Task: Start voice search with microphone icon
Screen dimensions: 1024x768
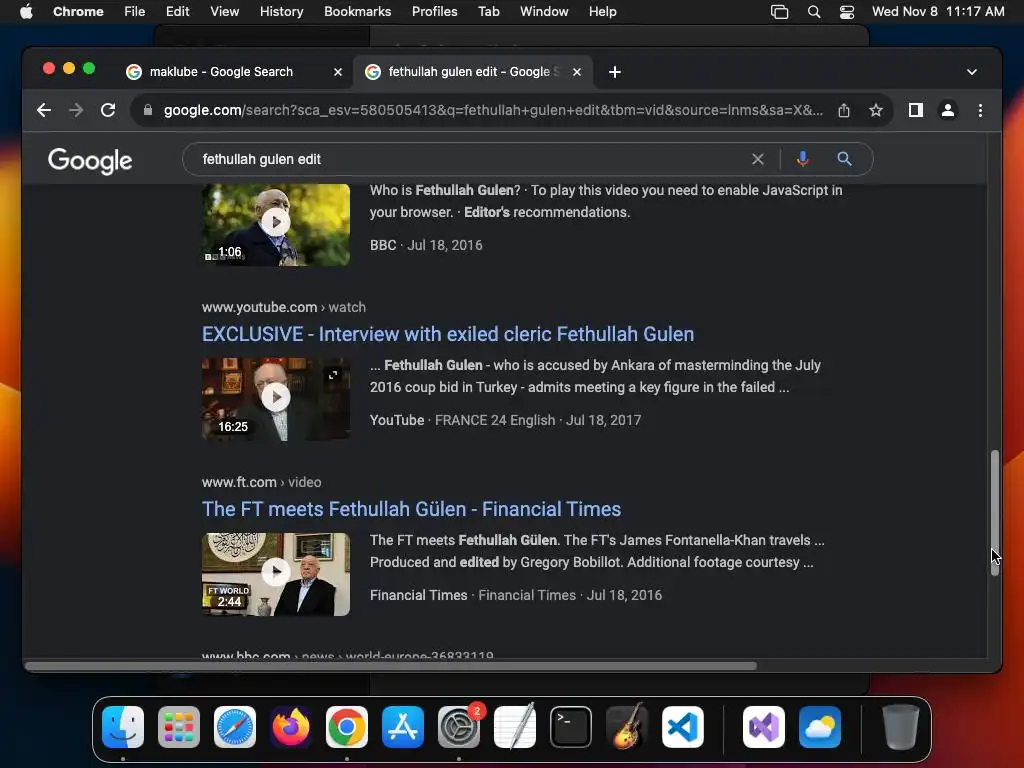Action: click(x=803, y=159)
